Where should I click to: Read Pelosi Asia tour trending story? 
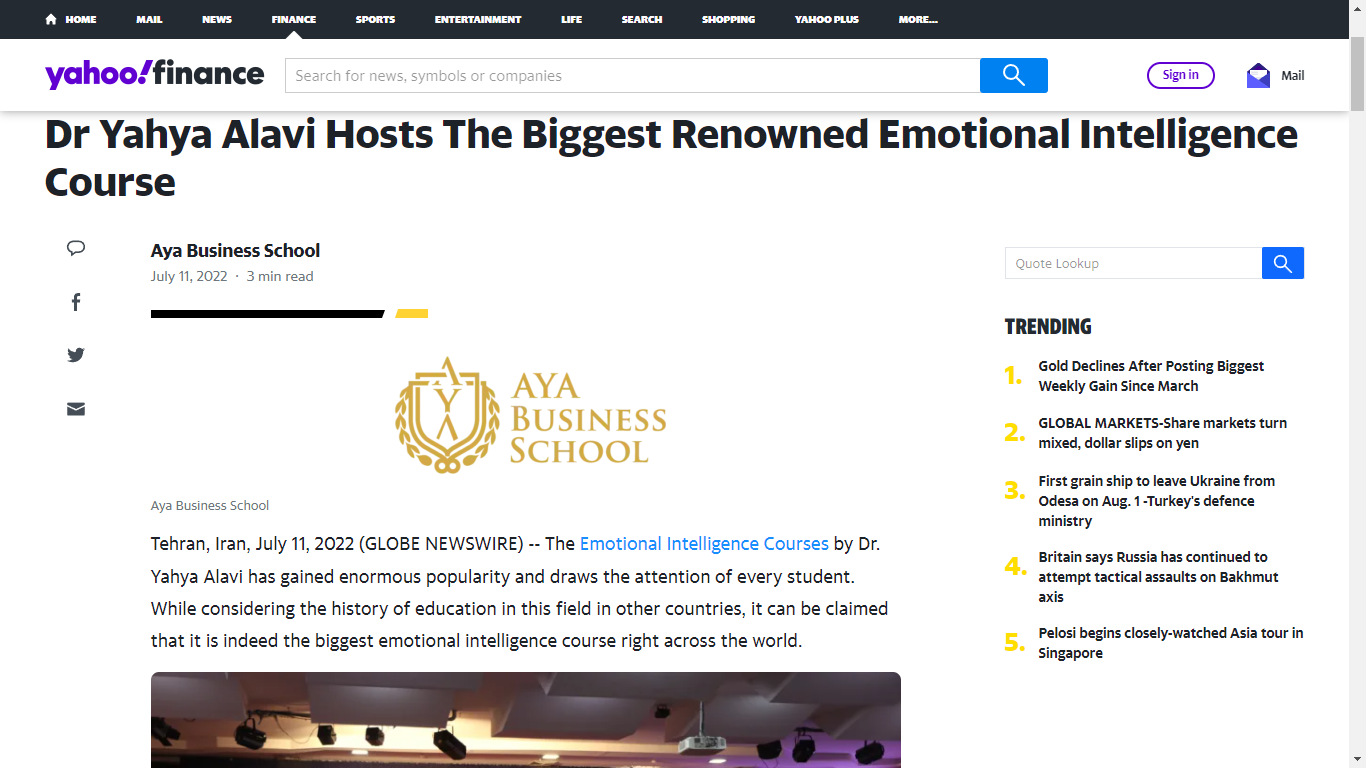pyautogui.click(x=1170, y=643)
